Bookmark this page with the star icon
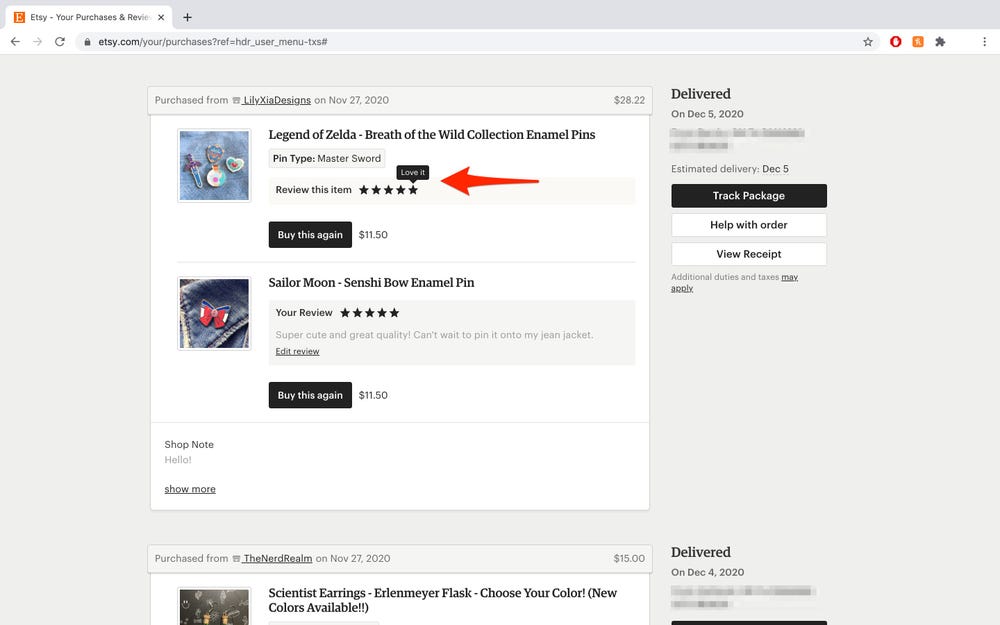The image size is (1000, 625). [x=868, y=41]
